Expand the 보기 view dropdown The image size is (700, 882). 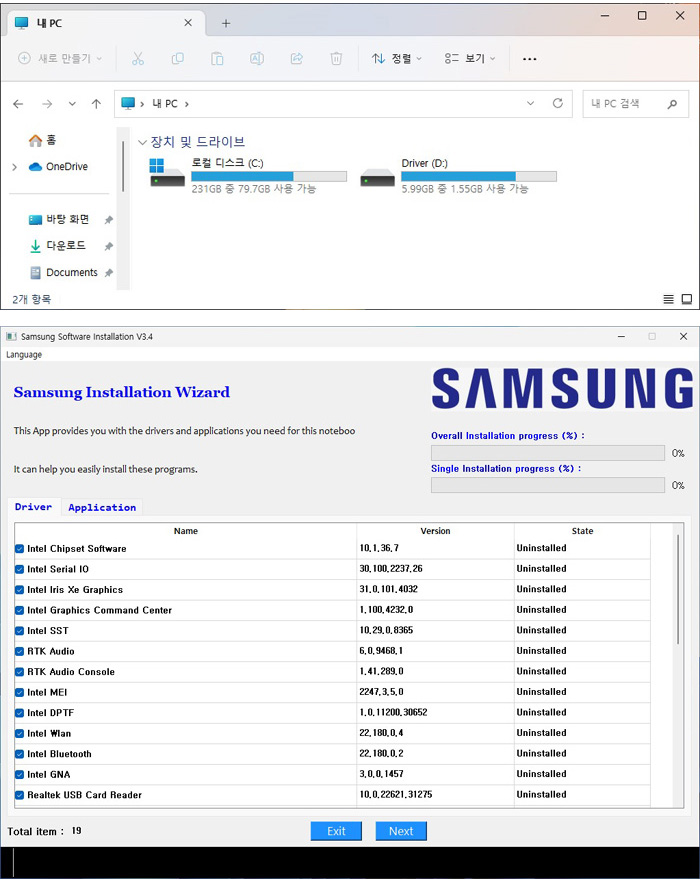click(x=470, y=59)
